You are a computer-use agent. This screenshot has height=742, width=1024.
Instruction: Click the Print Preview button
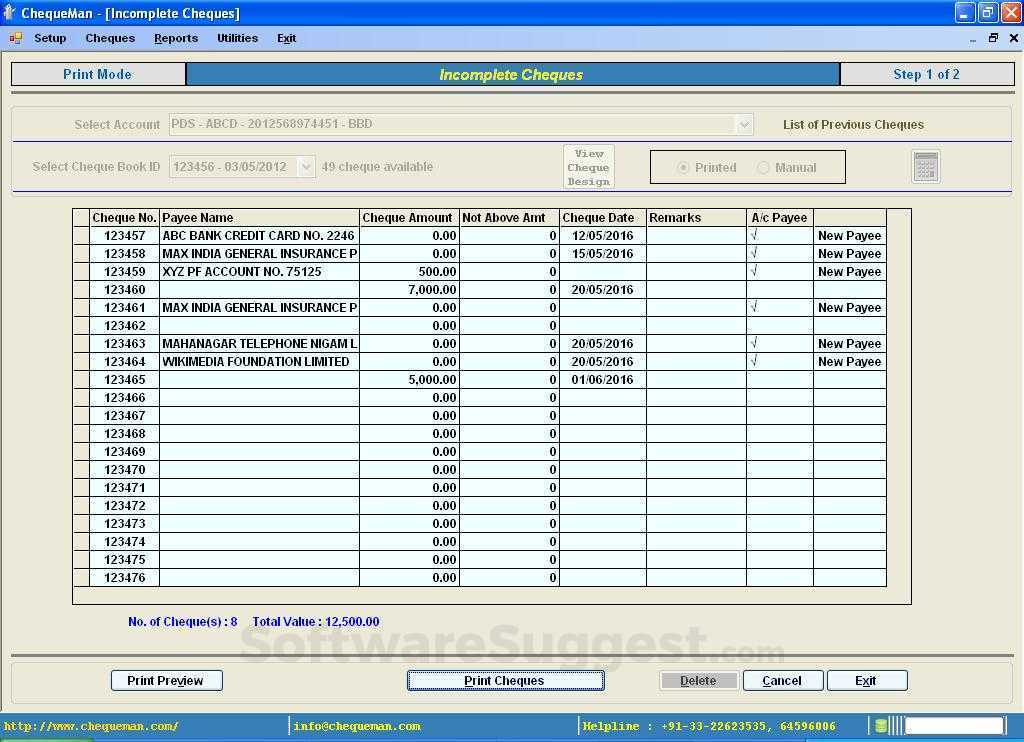pyautogui.click(x=166, y=680)
